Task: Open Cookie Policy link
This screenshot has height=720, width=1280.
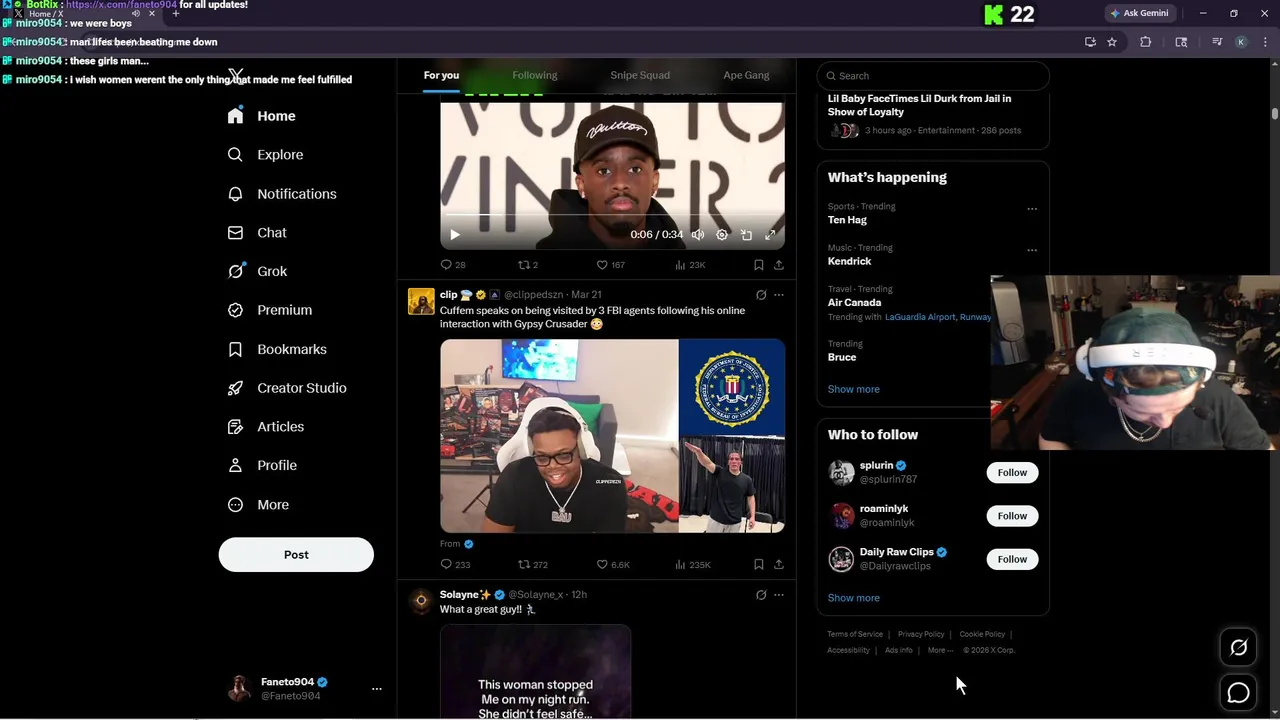Action: click(982, 634)
